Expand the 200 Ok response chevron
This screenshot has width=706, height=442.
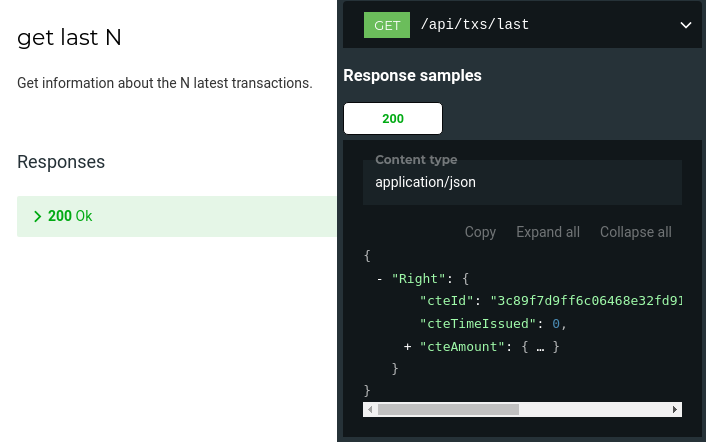pos(38,217)
